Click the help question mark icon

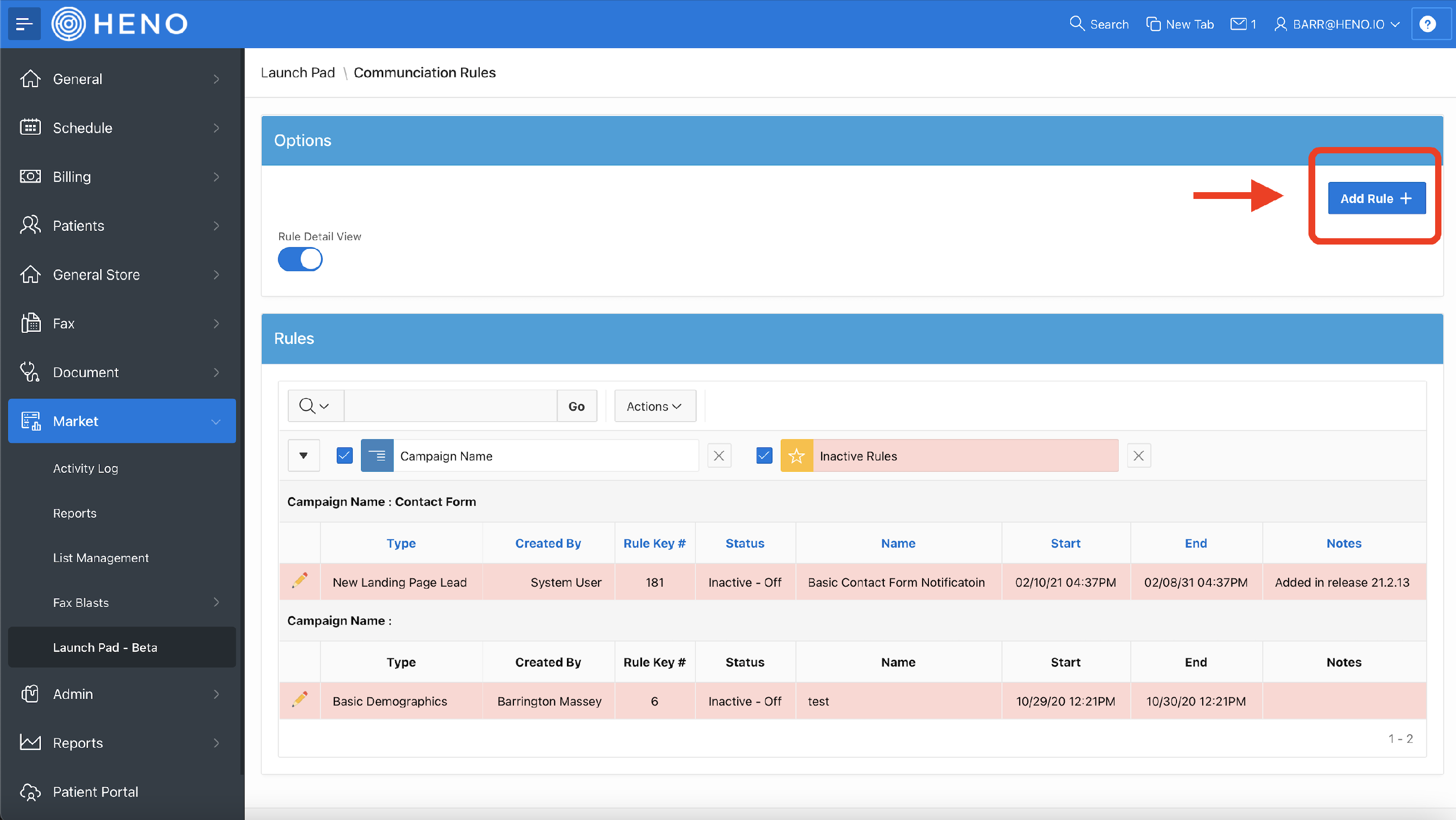1428,24
